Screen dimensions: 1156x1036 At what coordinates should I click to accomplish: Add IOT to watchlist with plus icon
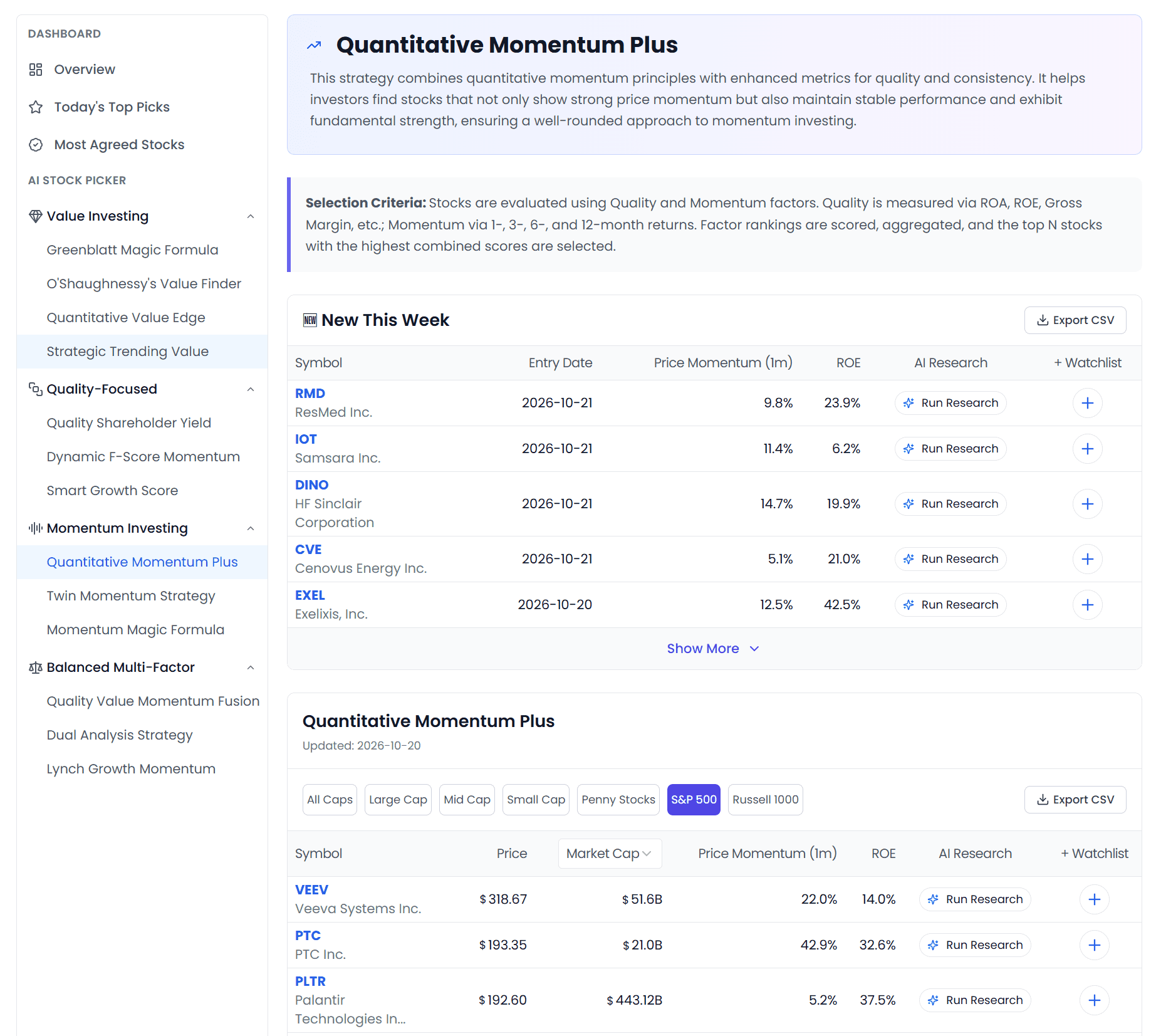1088,449
